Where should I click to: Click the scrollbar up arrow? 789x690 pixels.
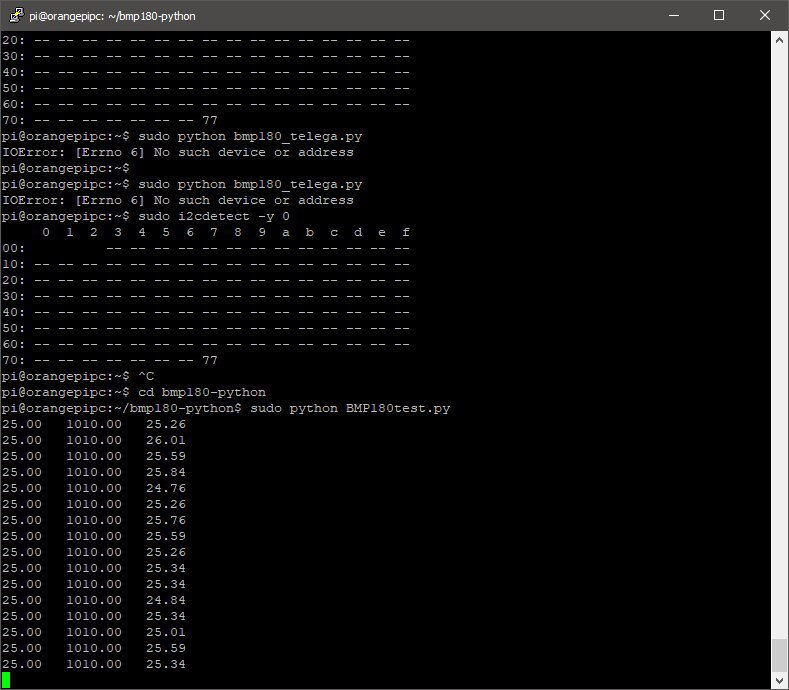779,40
